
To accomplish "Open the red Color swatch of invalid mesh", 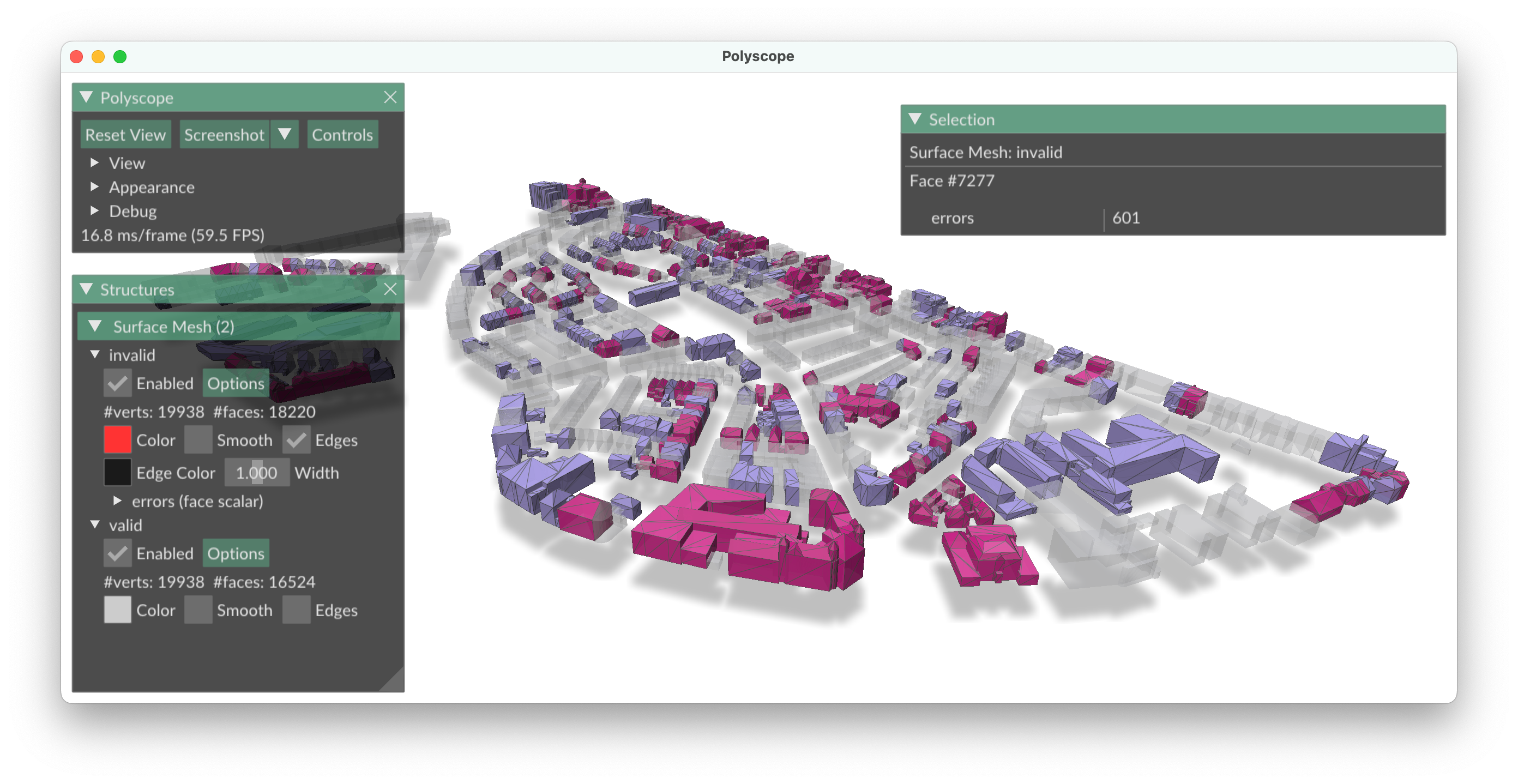I will [117, 440].
